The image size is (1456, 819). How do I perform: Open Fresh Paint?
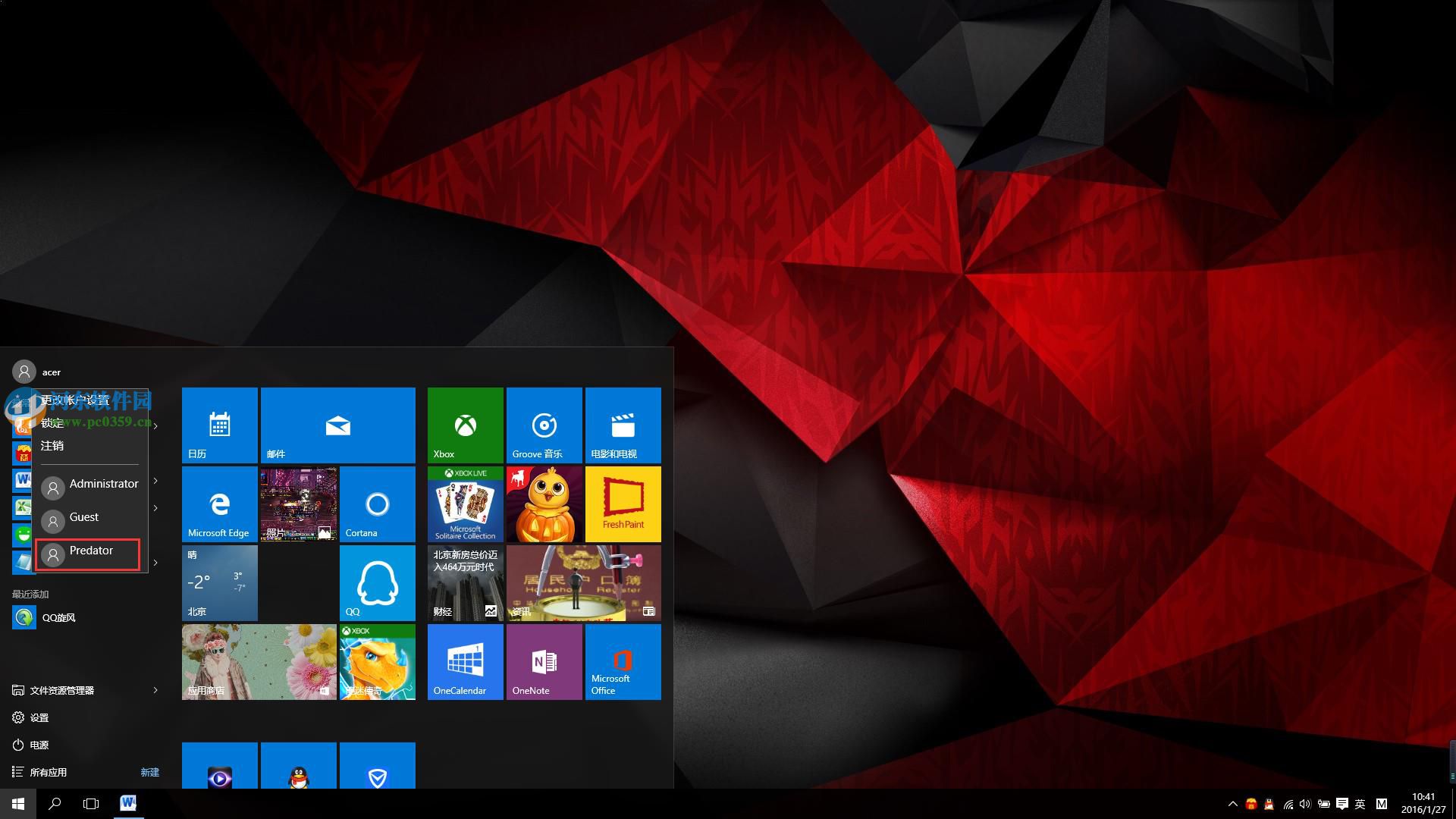click(x=622, y=504)
